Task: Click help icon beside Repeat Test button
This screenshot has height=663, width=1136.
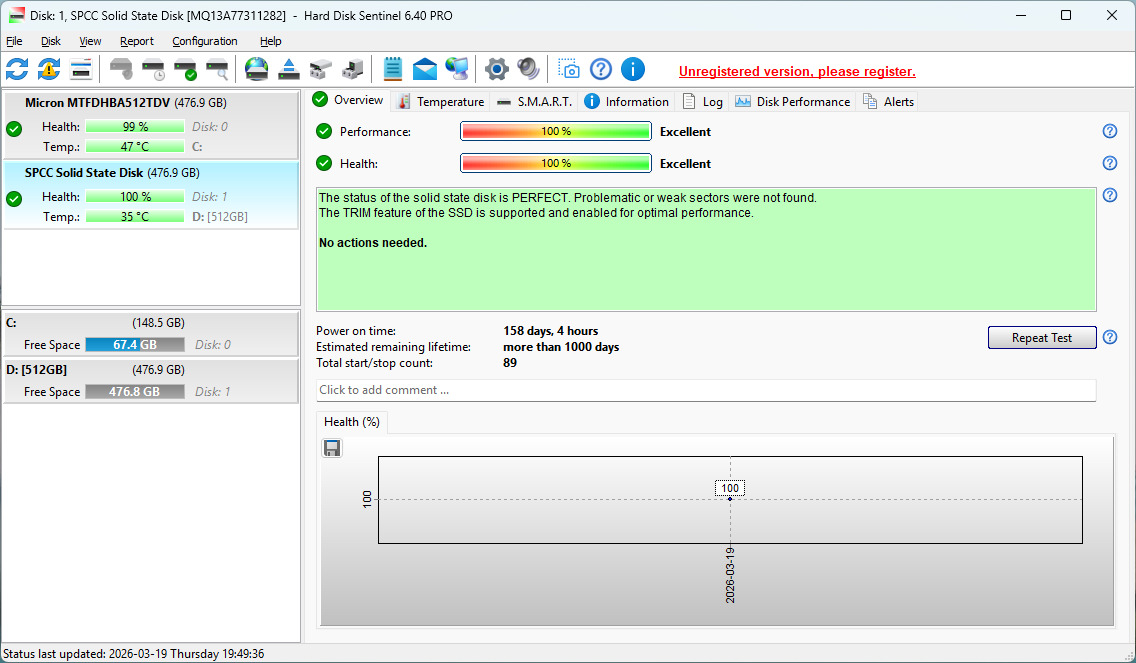Action: click(x=1110, y=337)
